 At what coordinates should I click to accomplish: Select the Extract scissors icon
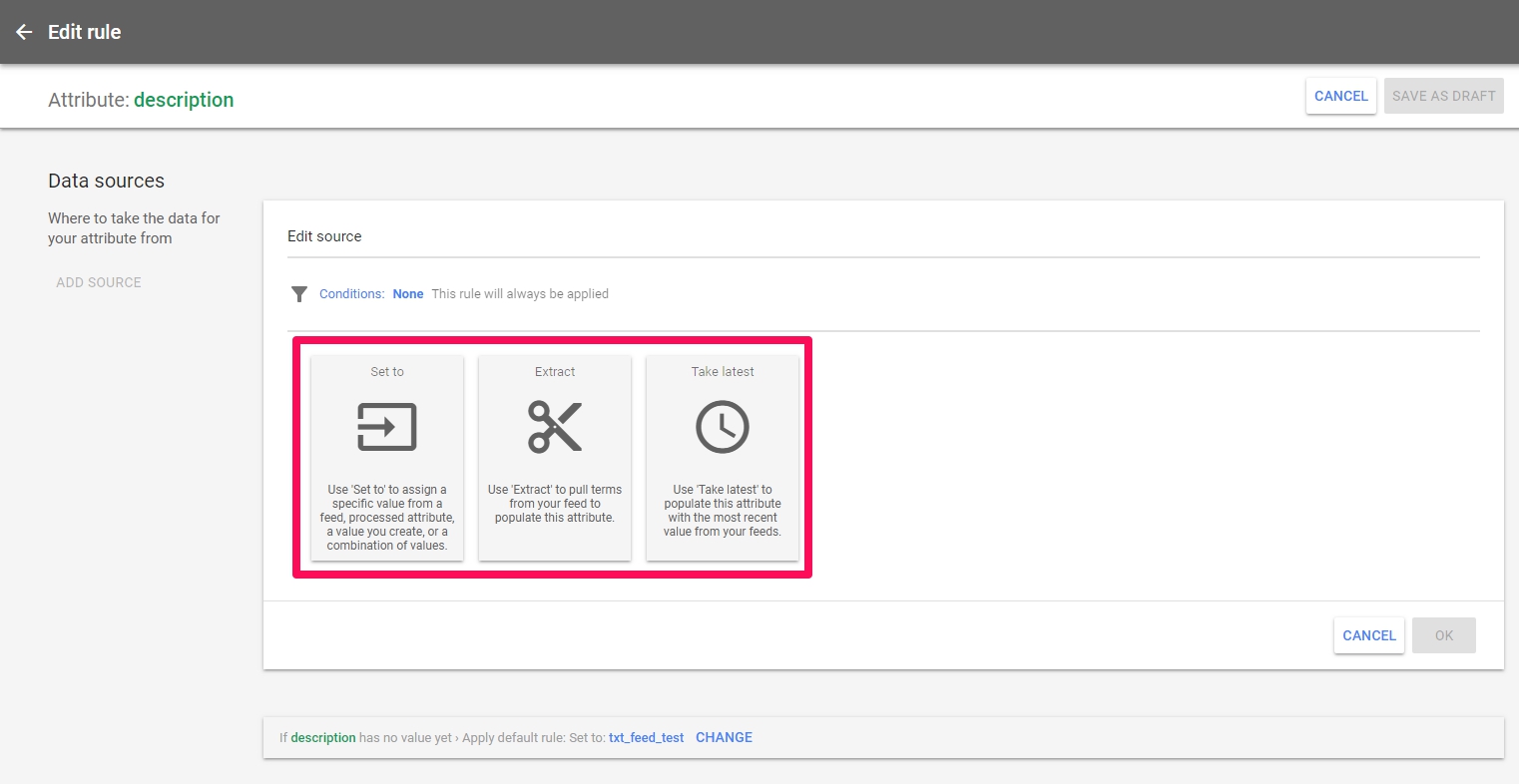pos(555,427)
